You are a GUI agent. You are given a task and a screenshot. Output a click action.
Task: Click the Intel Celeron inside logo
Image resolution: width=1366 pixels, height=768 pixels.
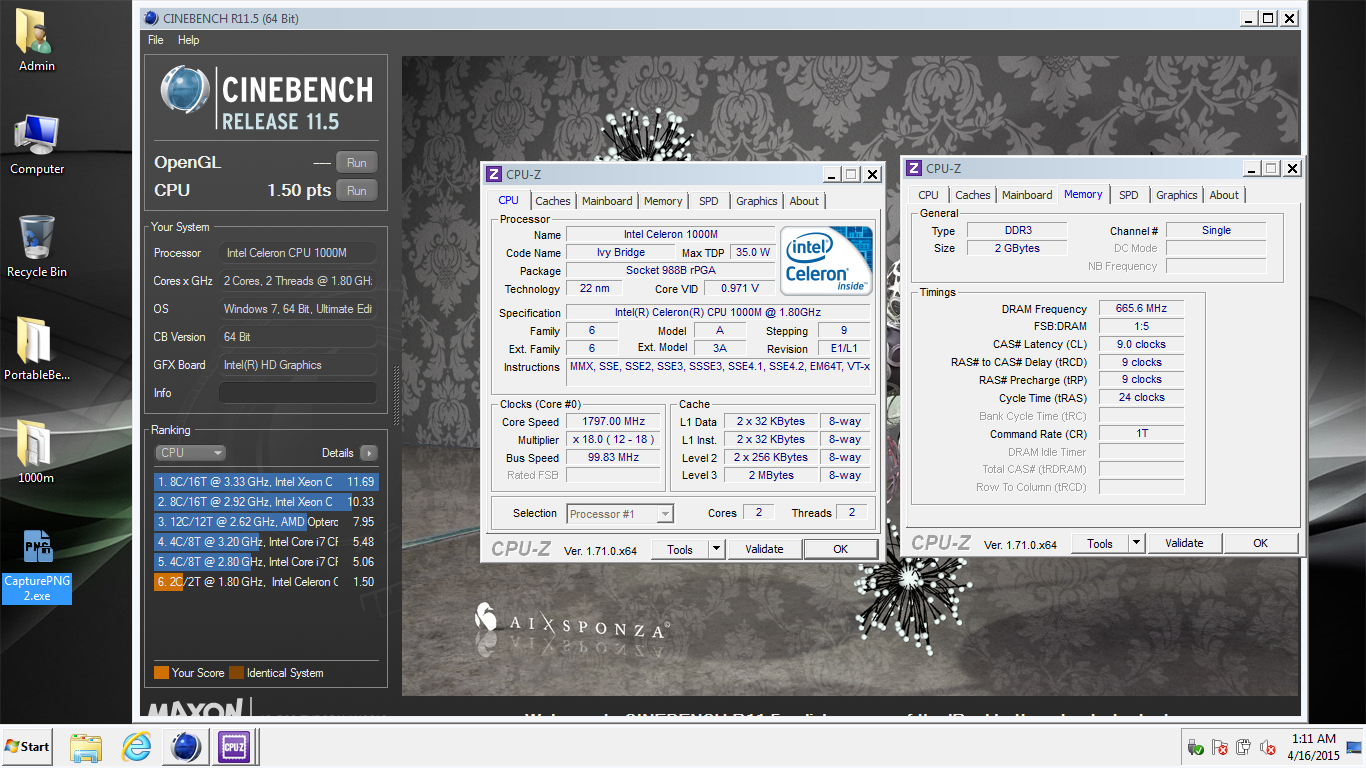click(x=826, y=261)
